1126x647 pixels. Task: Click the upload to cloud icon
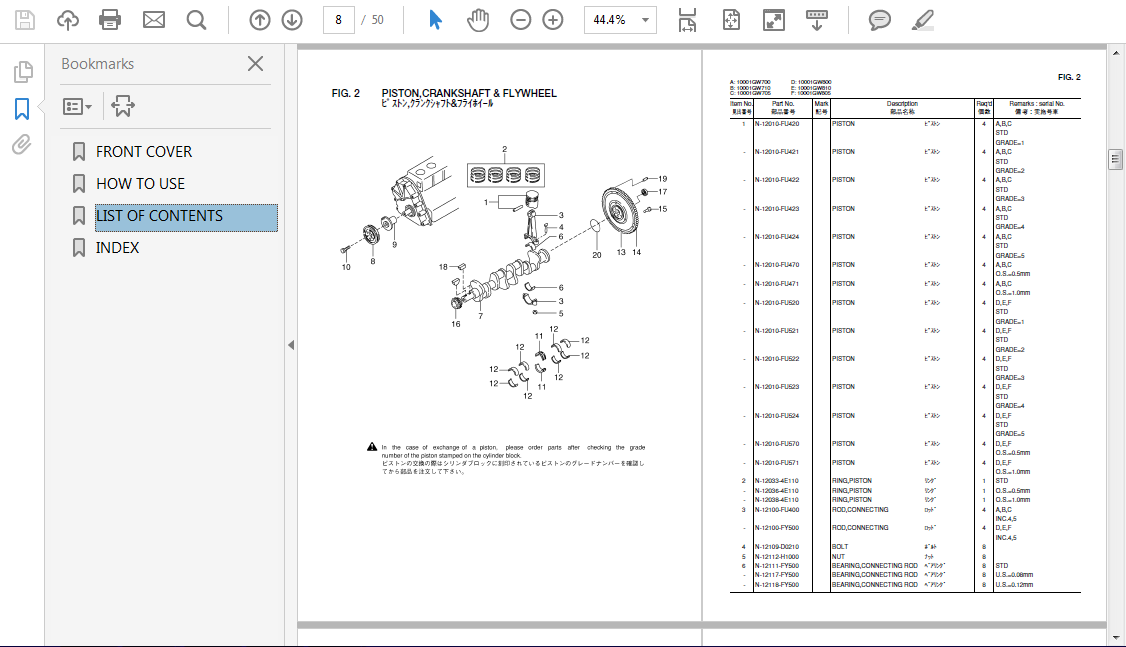pyautogui.click(x=68, y=20)
